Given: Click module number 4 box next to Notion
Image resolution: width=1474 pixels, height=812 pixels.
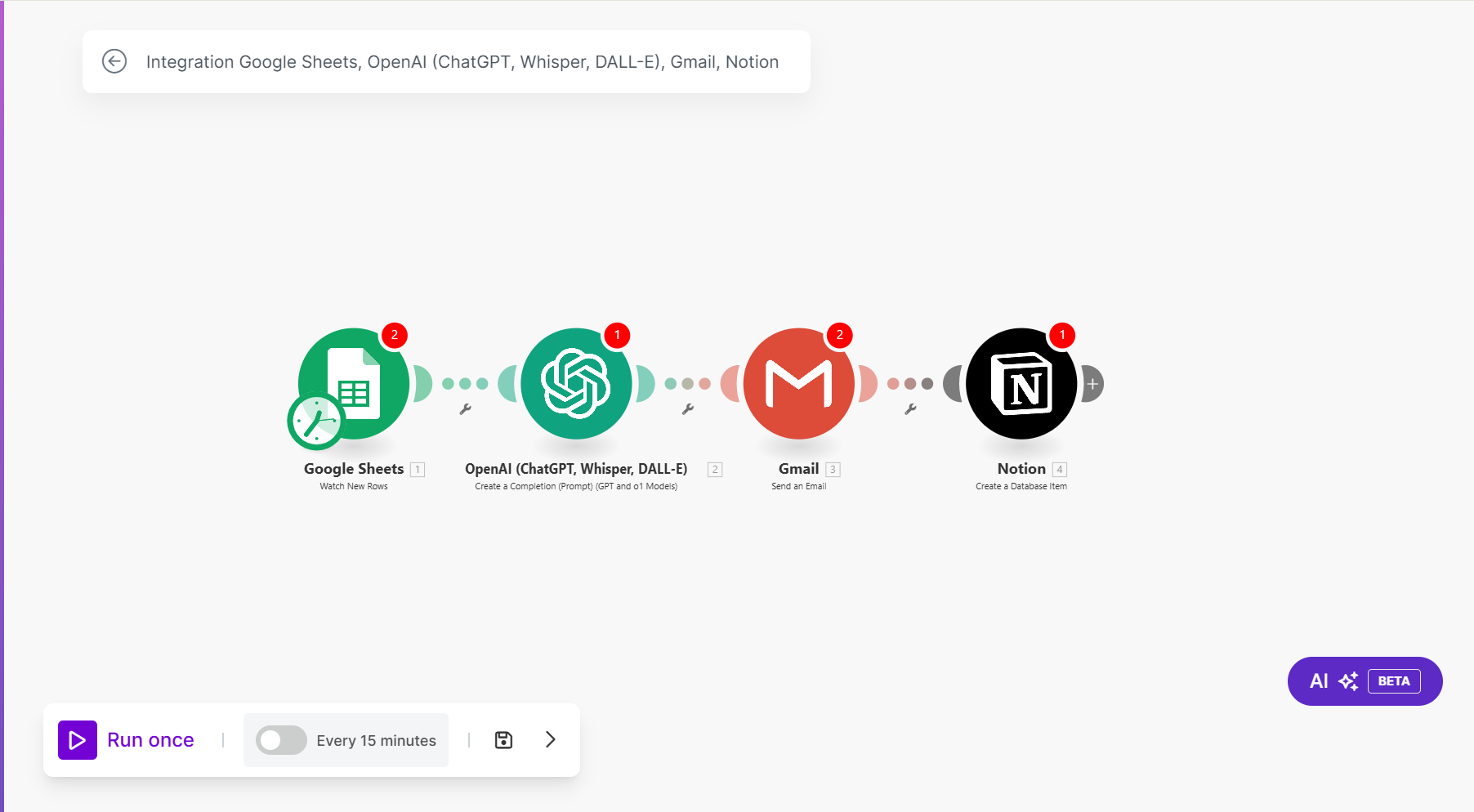Looking at the screenshot, I should [x=1060, y=470].
